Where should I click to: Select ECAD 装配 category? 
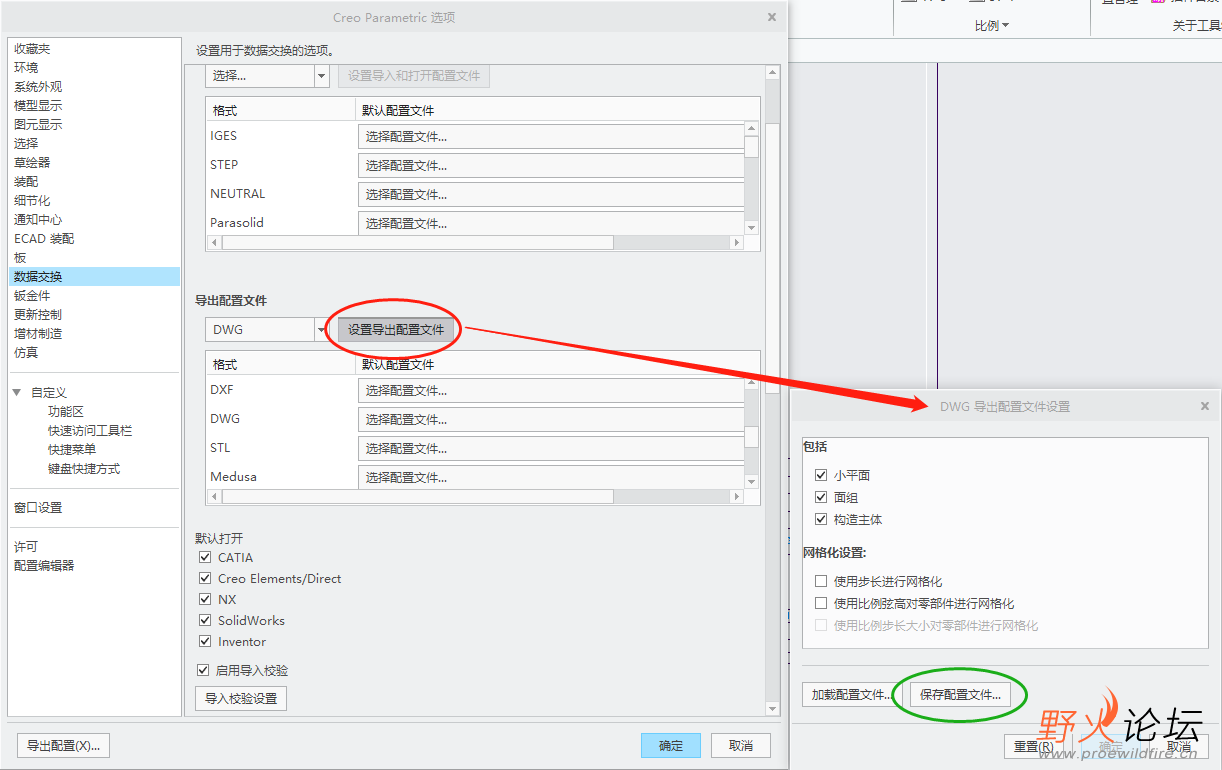(44, 239)
